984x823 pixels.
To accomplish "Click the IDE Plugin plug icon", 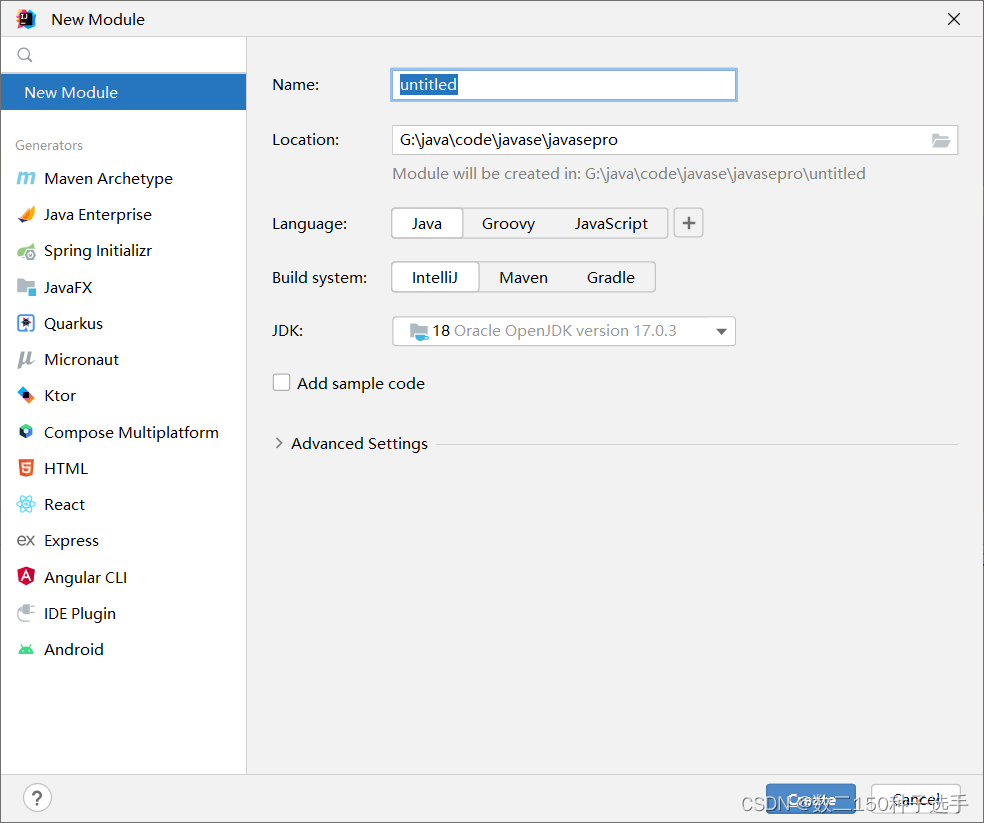I will click(x=26, y=613).
